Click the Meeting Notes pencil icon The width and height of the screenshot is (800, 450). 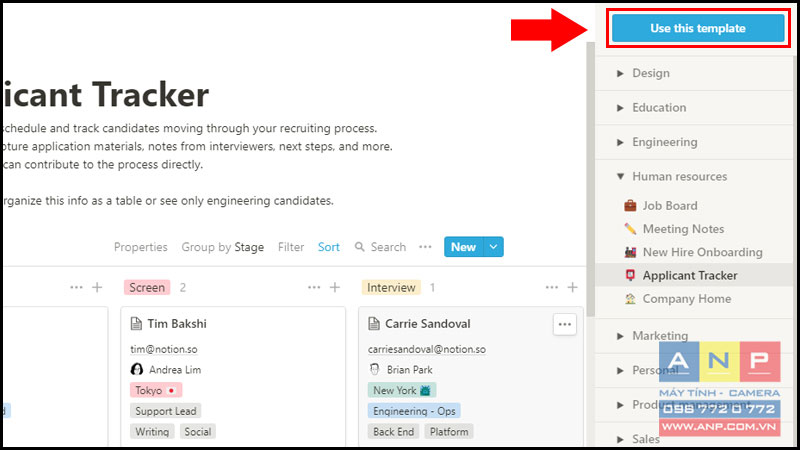[631, 229]
